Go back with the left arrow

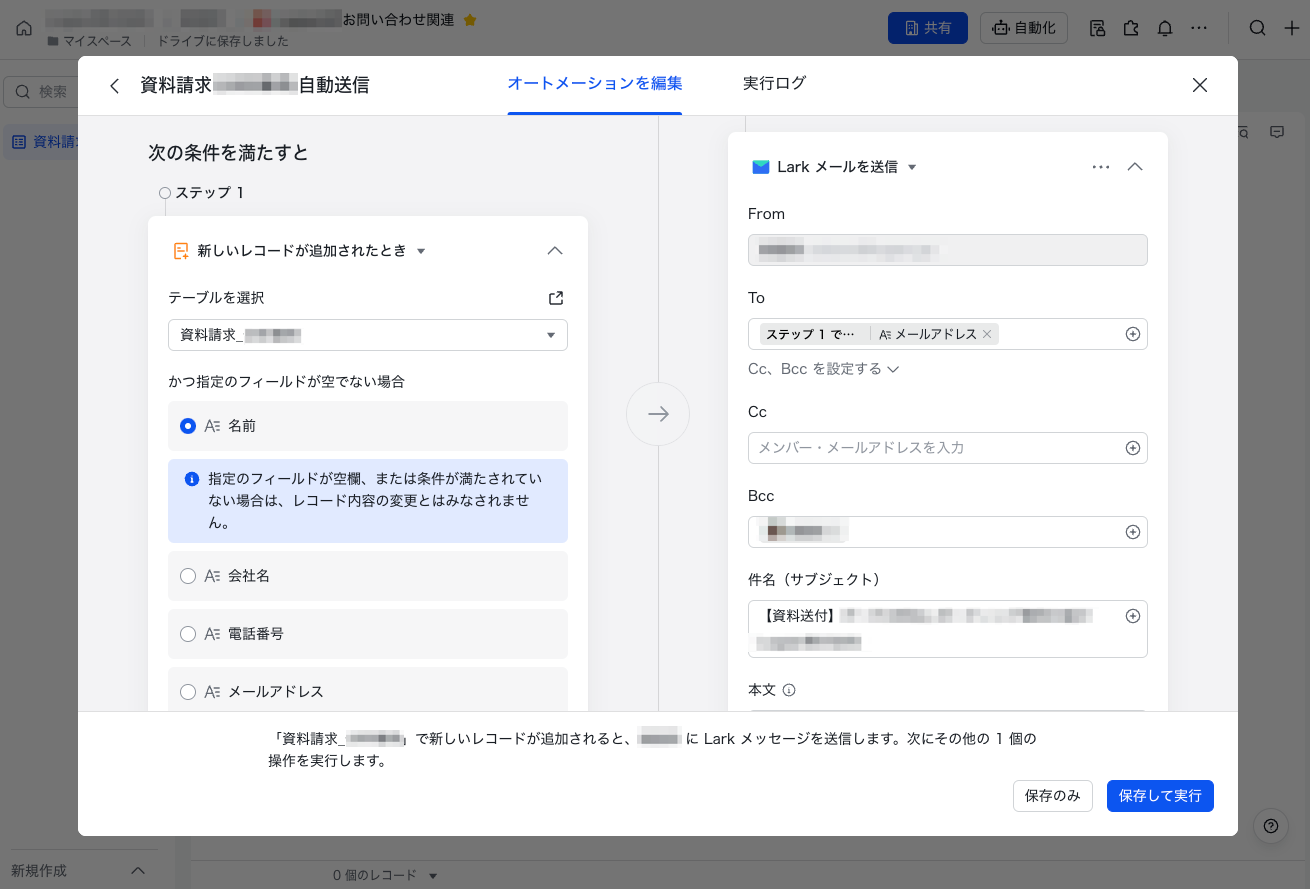click(115, 86)
